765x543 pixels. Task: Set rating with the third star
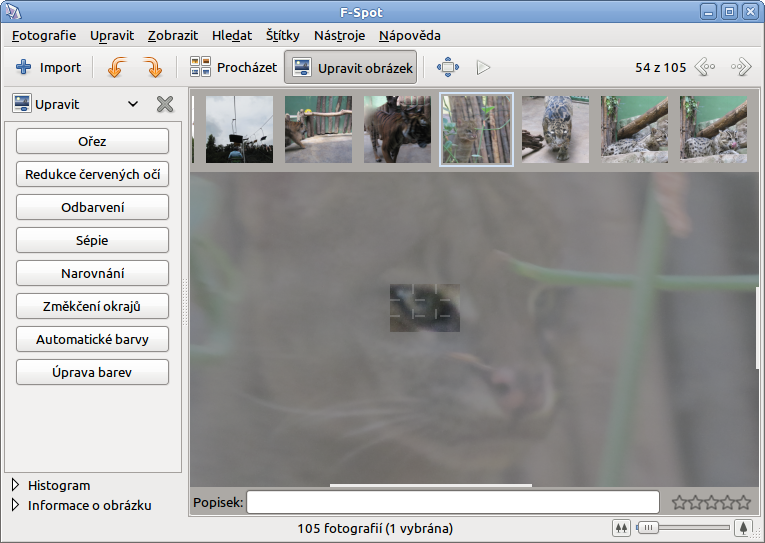click(x=711, y=502)
